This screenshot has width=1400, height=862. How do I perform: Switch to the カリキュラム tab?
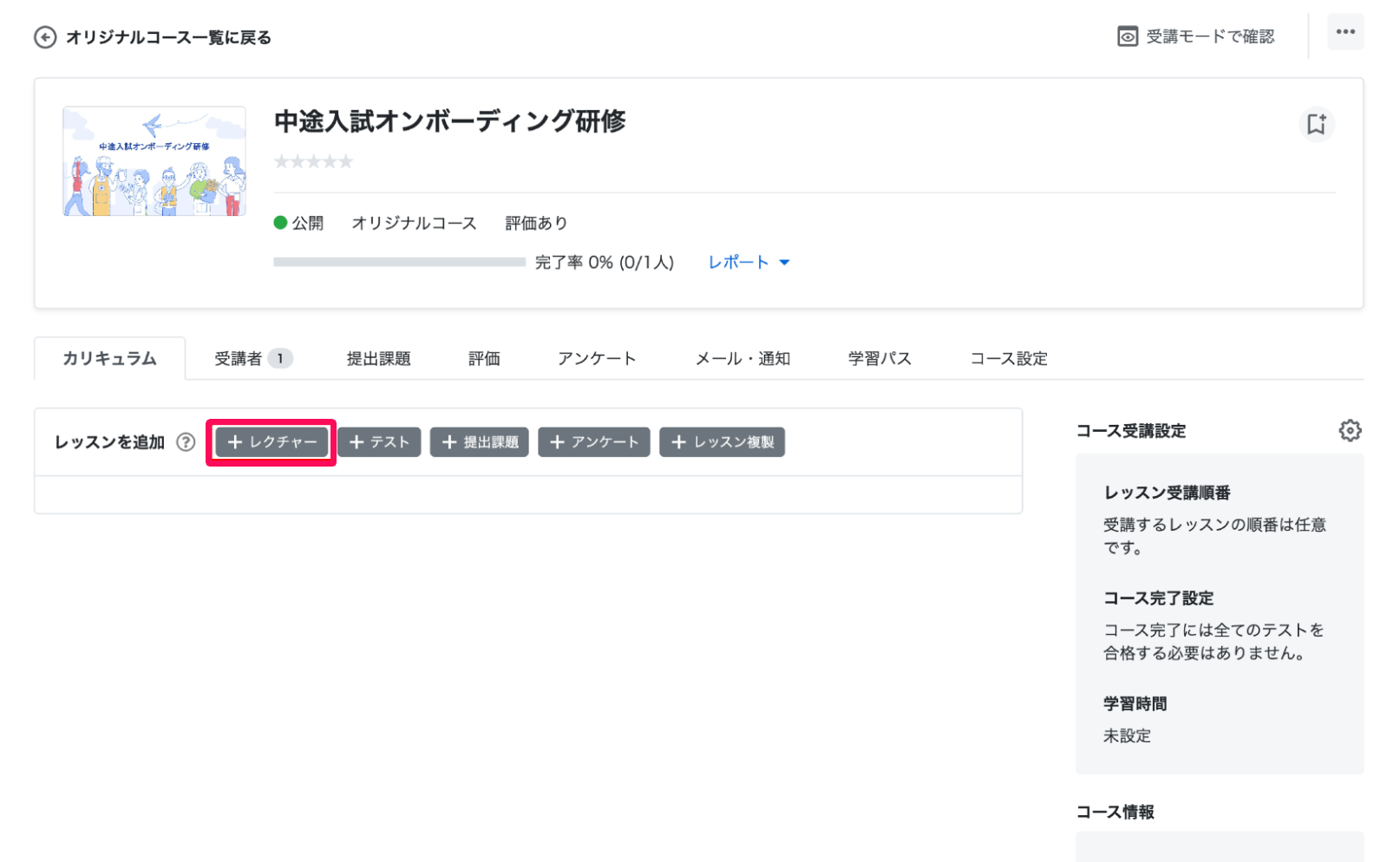point(109,358)
